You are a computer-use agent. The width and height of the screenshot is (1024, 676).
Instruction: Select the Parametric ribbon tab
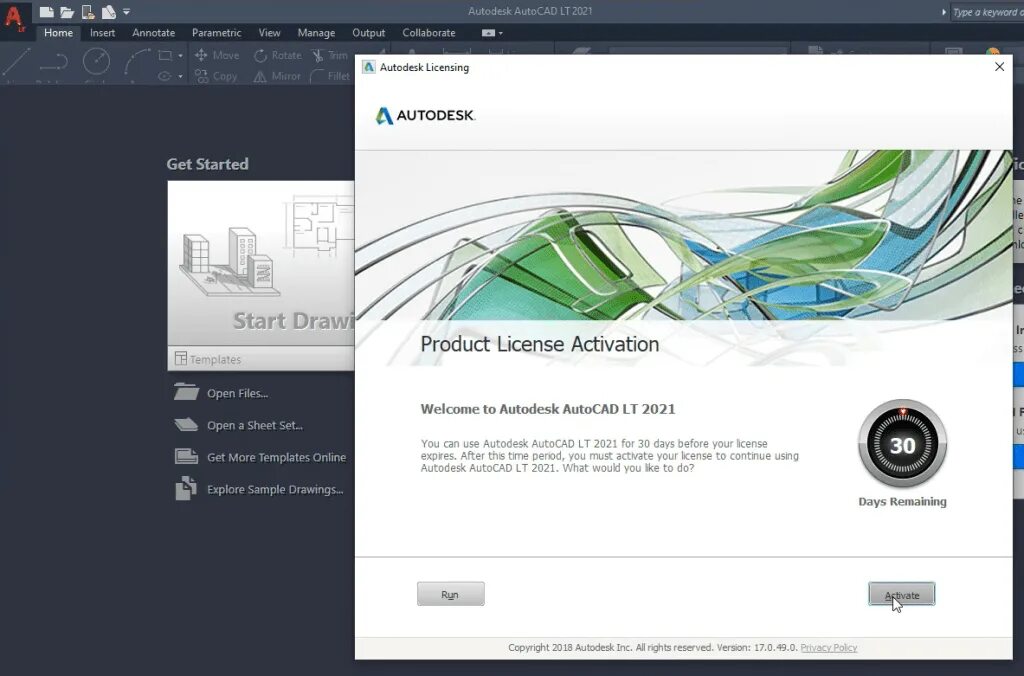coord(216,33)
